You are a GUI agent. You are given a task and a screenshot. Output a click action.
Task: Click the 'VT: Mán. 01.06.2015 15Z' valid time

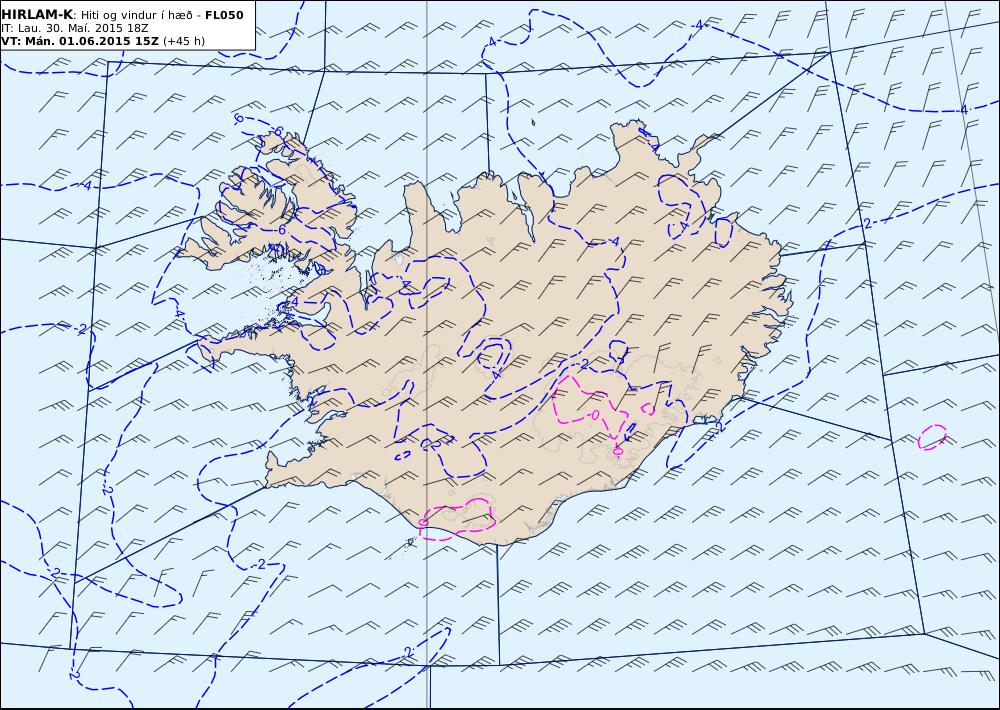(x=80, y=41)
